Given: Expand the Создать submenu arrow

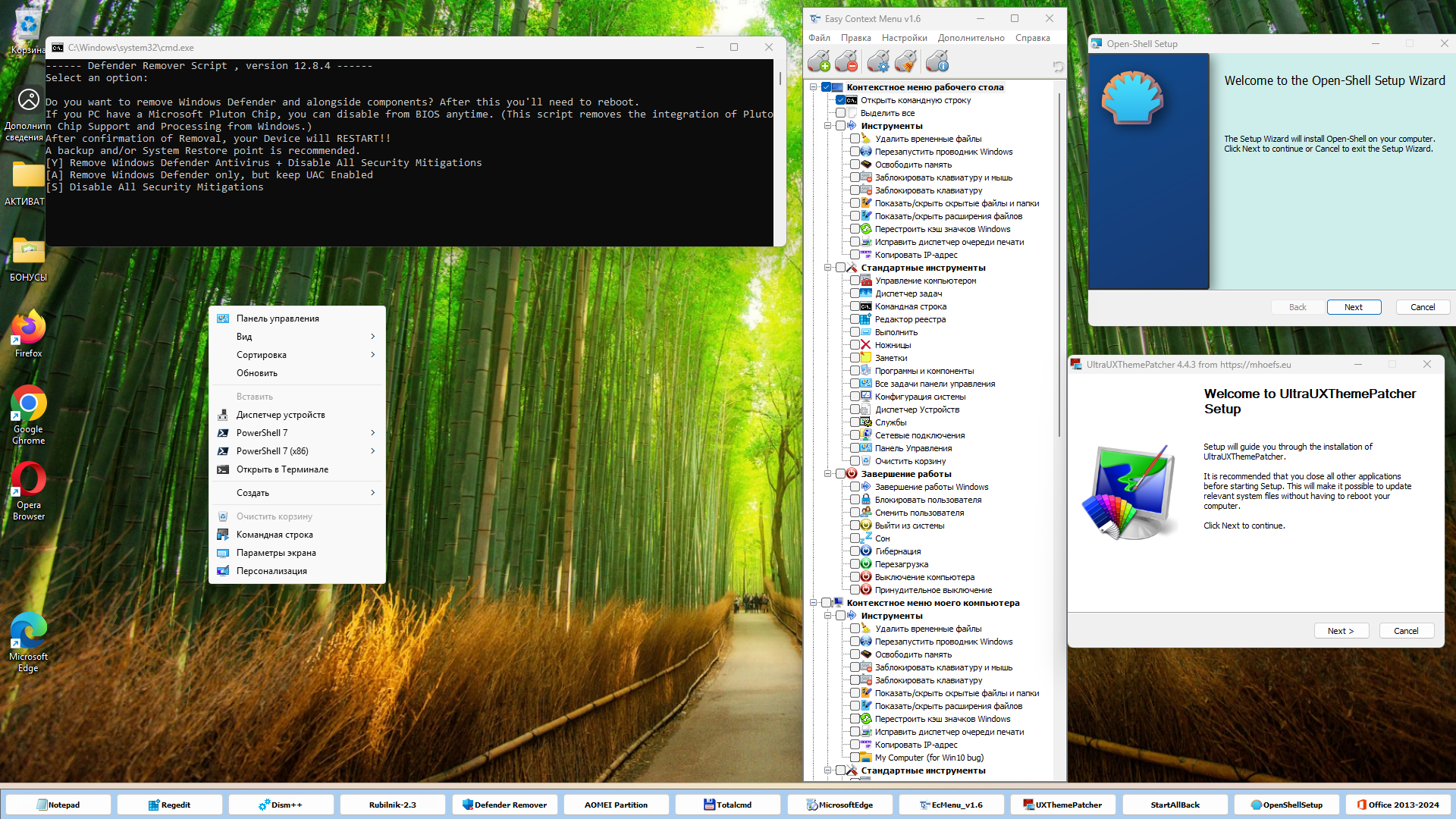Looking at the screenshot, I should coord(372,493).
